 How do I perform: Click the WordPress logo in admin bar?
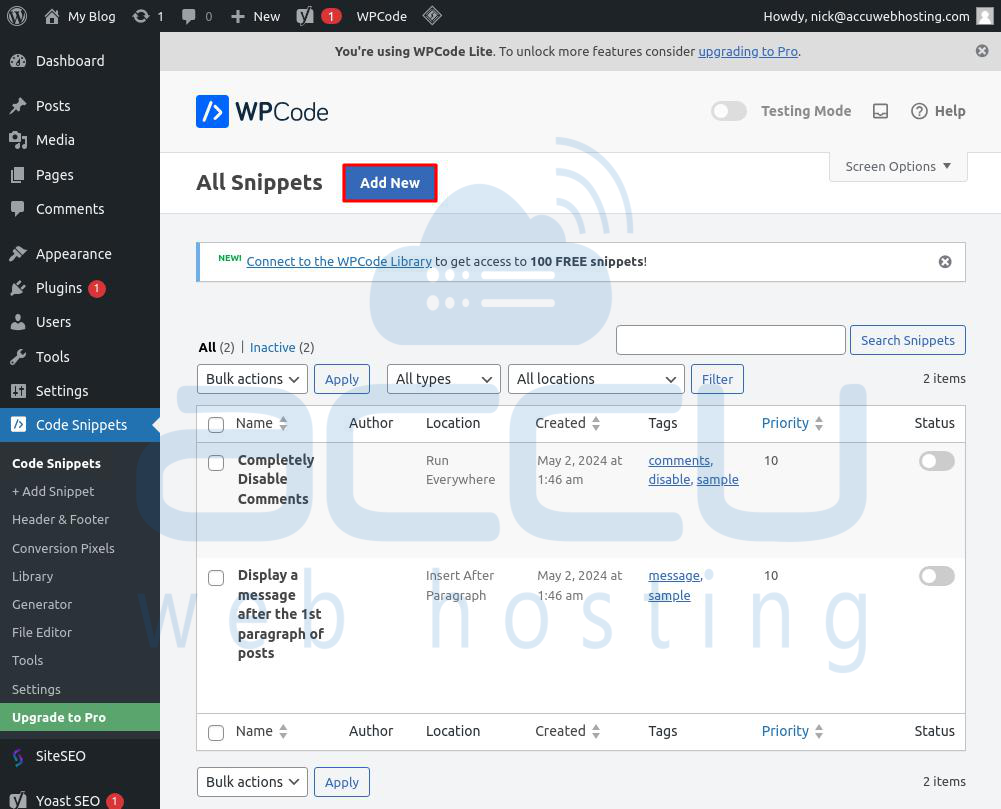click(x=16, y=16)
